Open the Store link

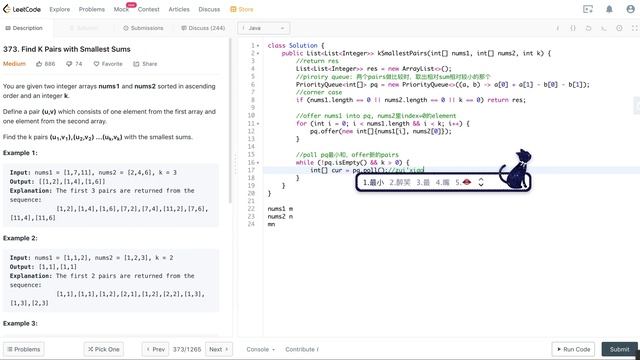pyautogui.click(x=242, y=9)
